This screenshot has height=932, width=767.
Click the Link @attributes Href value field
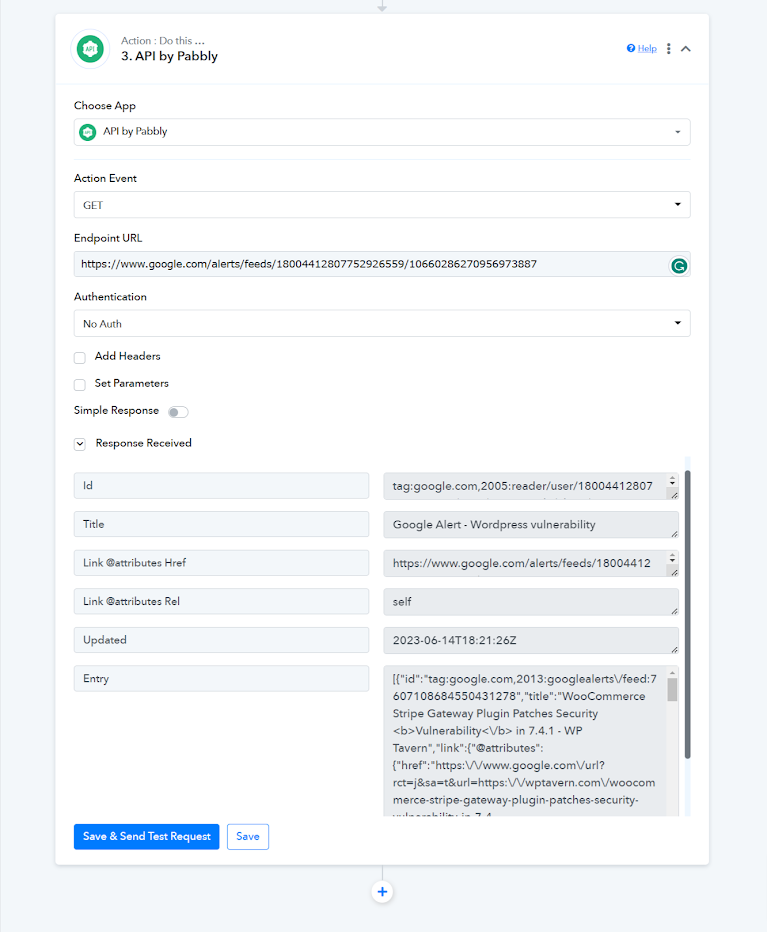point(531,563)
